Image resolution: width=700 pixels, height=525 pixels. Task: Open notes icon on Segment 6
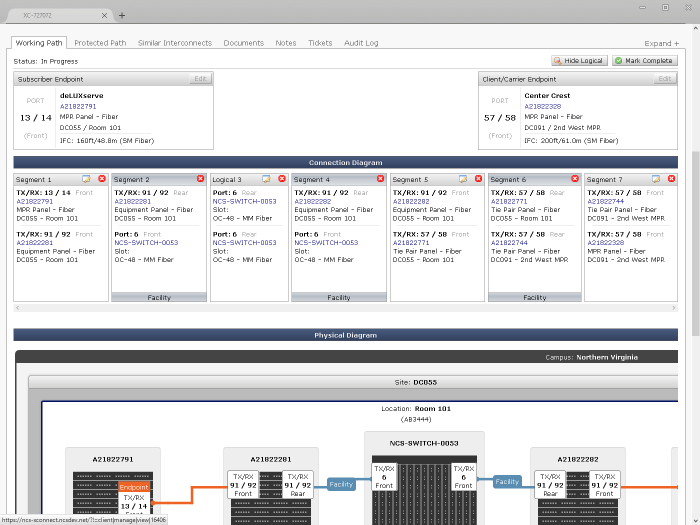(x=561, y=179)
